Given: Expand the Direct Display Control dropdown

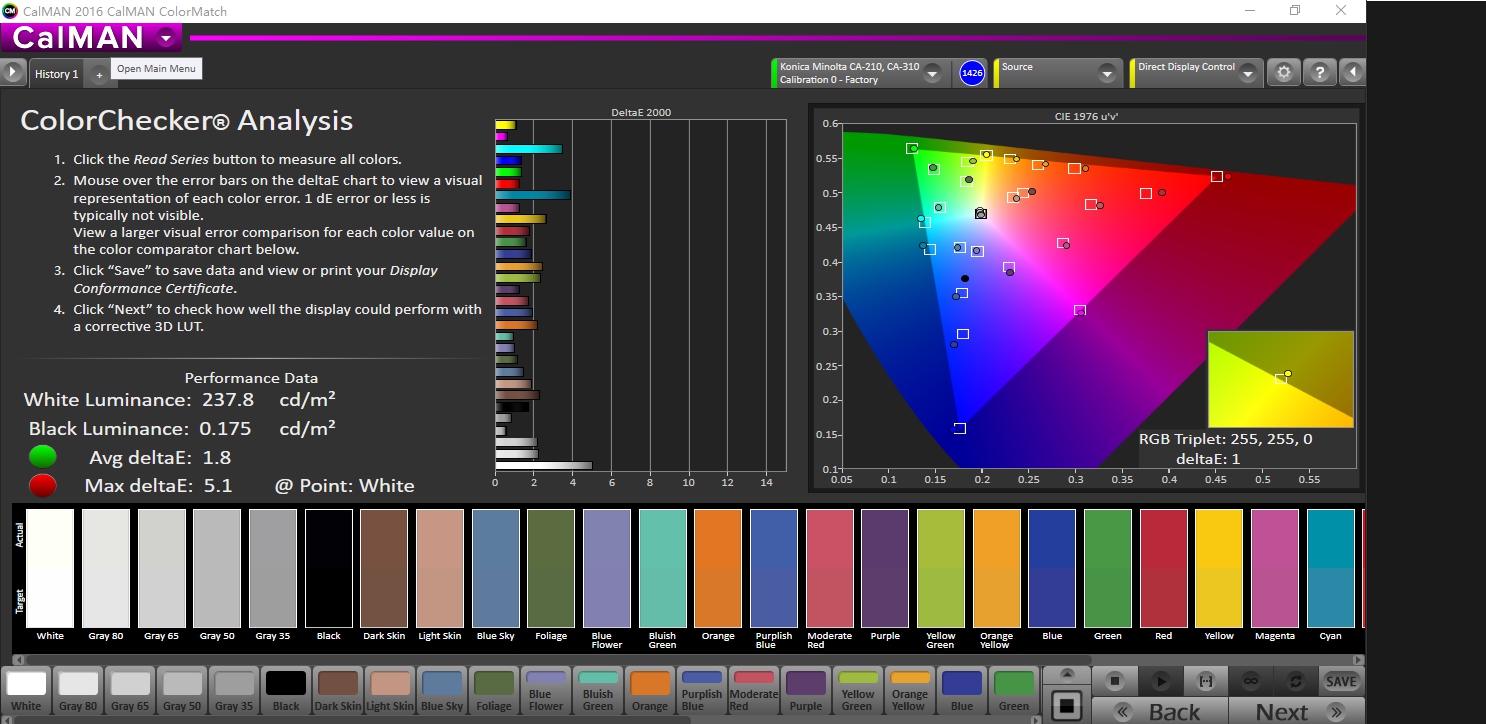Looking at the screenshot, I should [x=1247, y=73].
